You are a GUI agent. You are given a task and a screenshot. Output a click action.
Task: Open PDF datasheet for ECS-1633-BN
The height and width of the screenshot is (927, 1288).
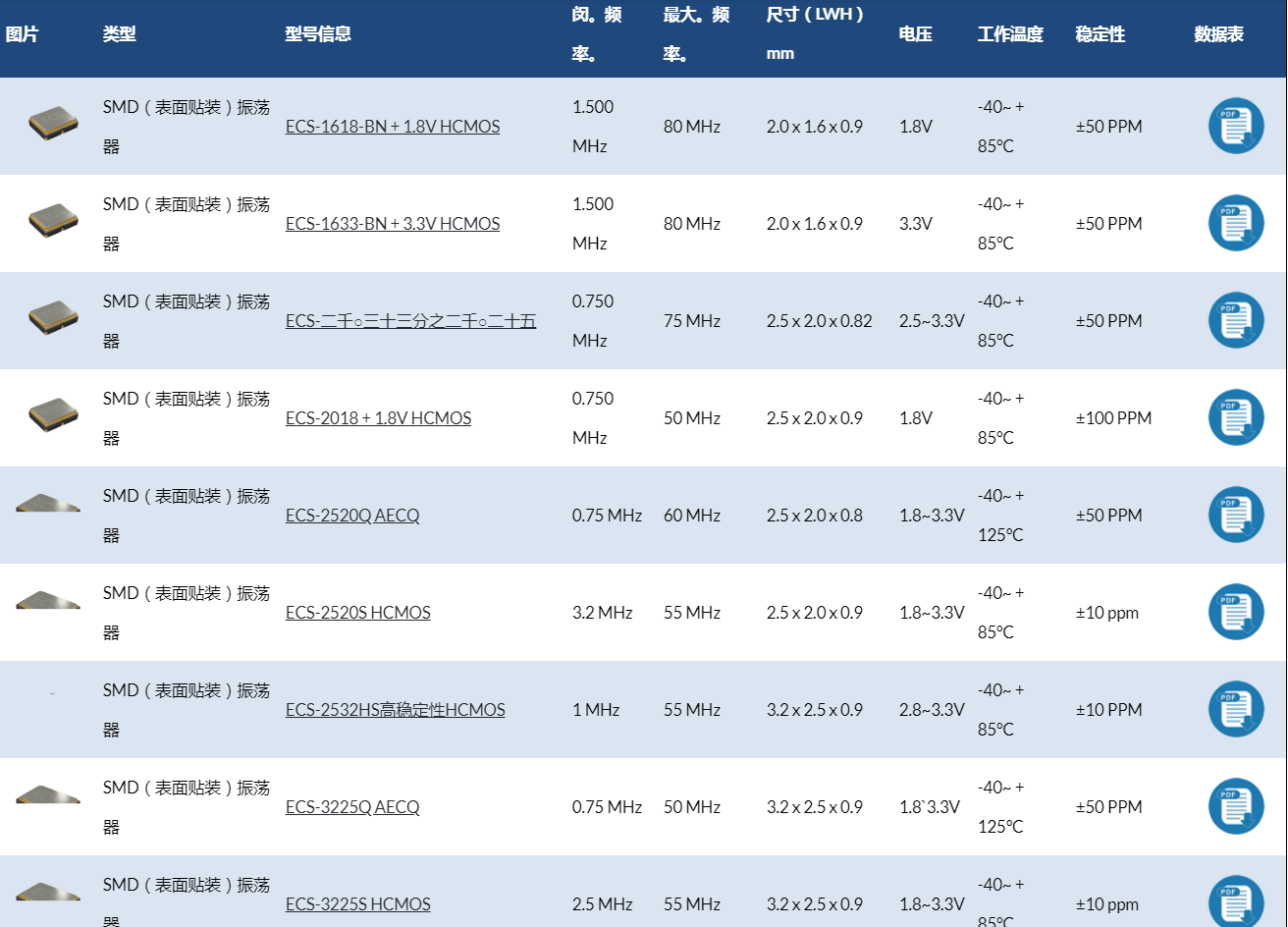pyautogui.click(x=1235, y=223)
